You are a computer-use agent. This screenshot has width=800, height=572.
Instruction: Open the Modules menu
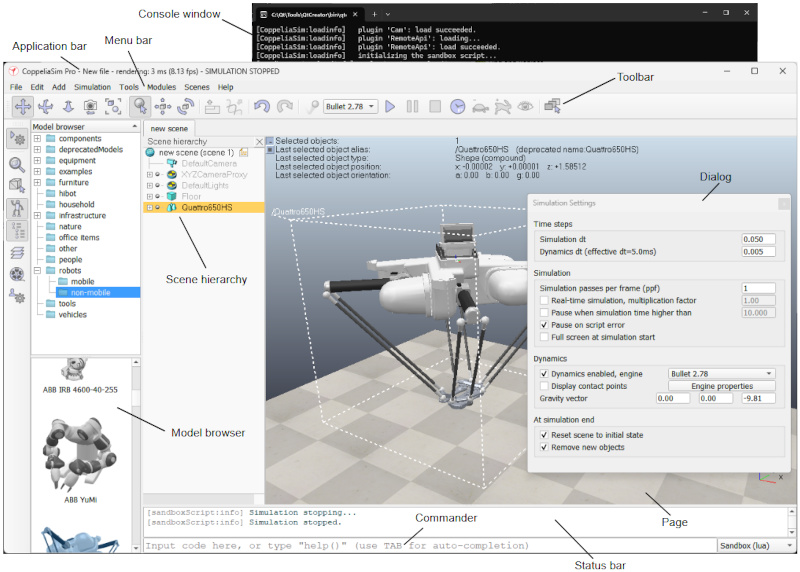pos(161,87)
